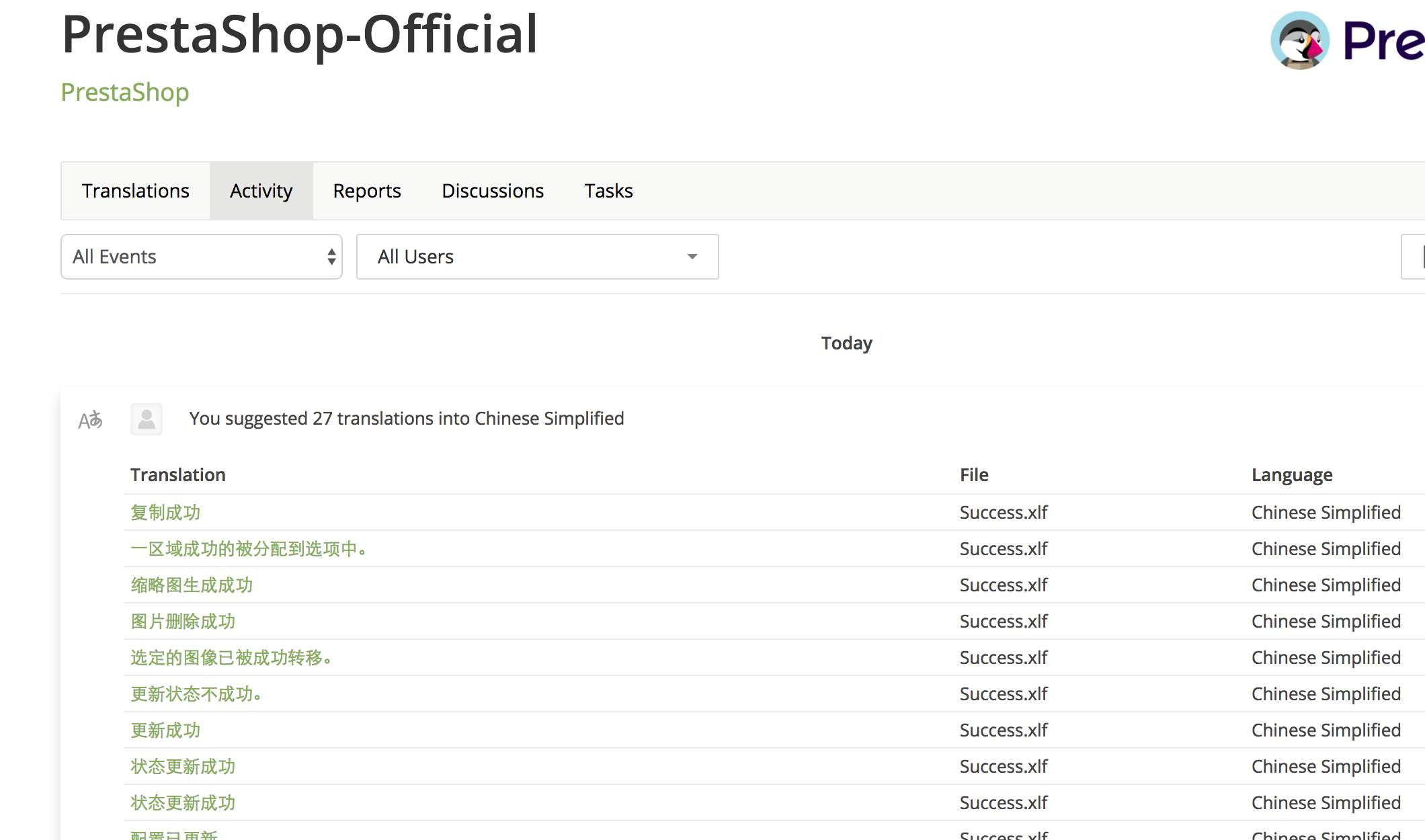Click the translation activity language icon

pos(90,420)
